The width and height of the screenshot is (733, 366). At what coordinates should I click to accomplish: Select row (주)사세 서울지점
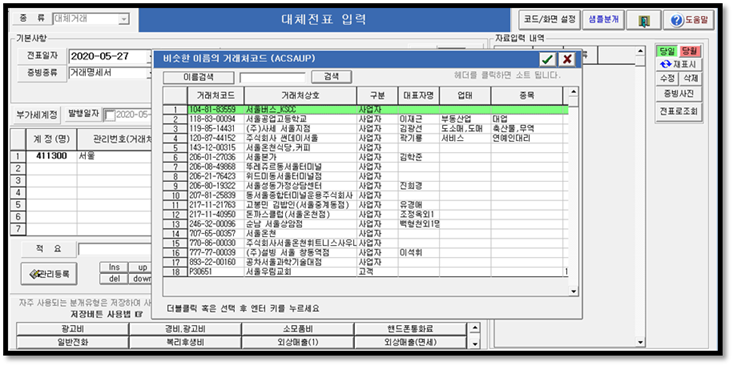[366, 128]
